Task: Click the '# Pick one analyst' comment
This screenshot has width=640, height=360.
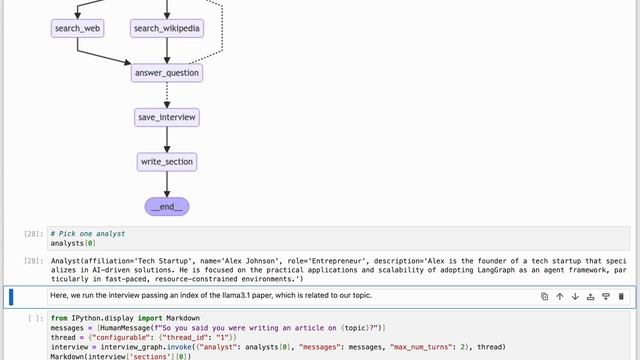Action: (88, 234)
